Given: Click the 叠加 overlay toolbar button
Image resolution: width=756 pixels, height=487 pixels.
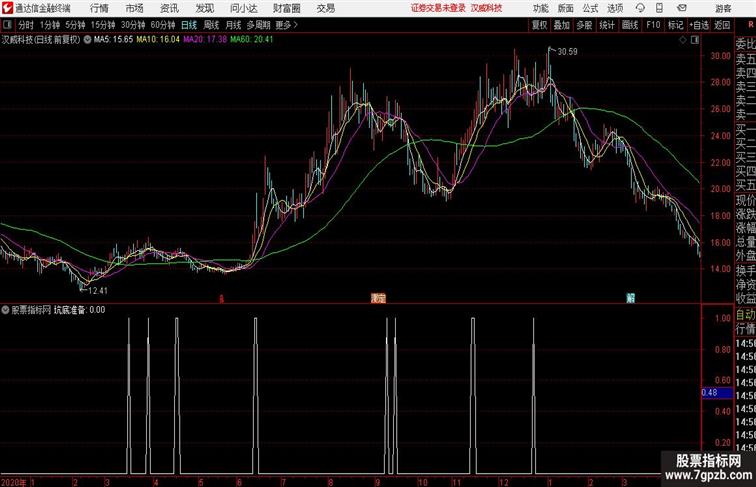Looking at the screenshot, I should click(562, 25).
